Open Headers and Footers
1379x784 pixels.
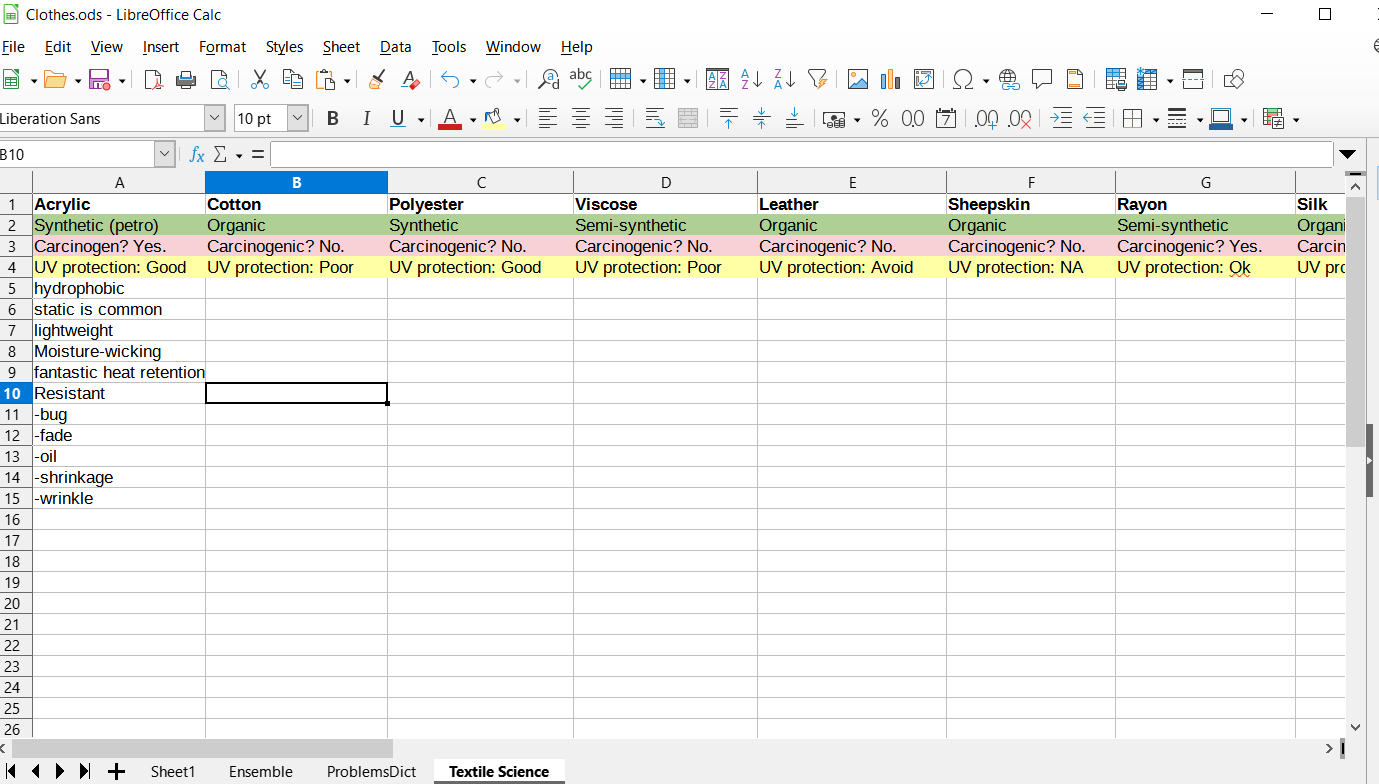(x=1075, y=80)
